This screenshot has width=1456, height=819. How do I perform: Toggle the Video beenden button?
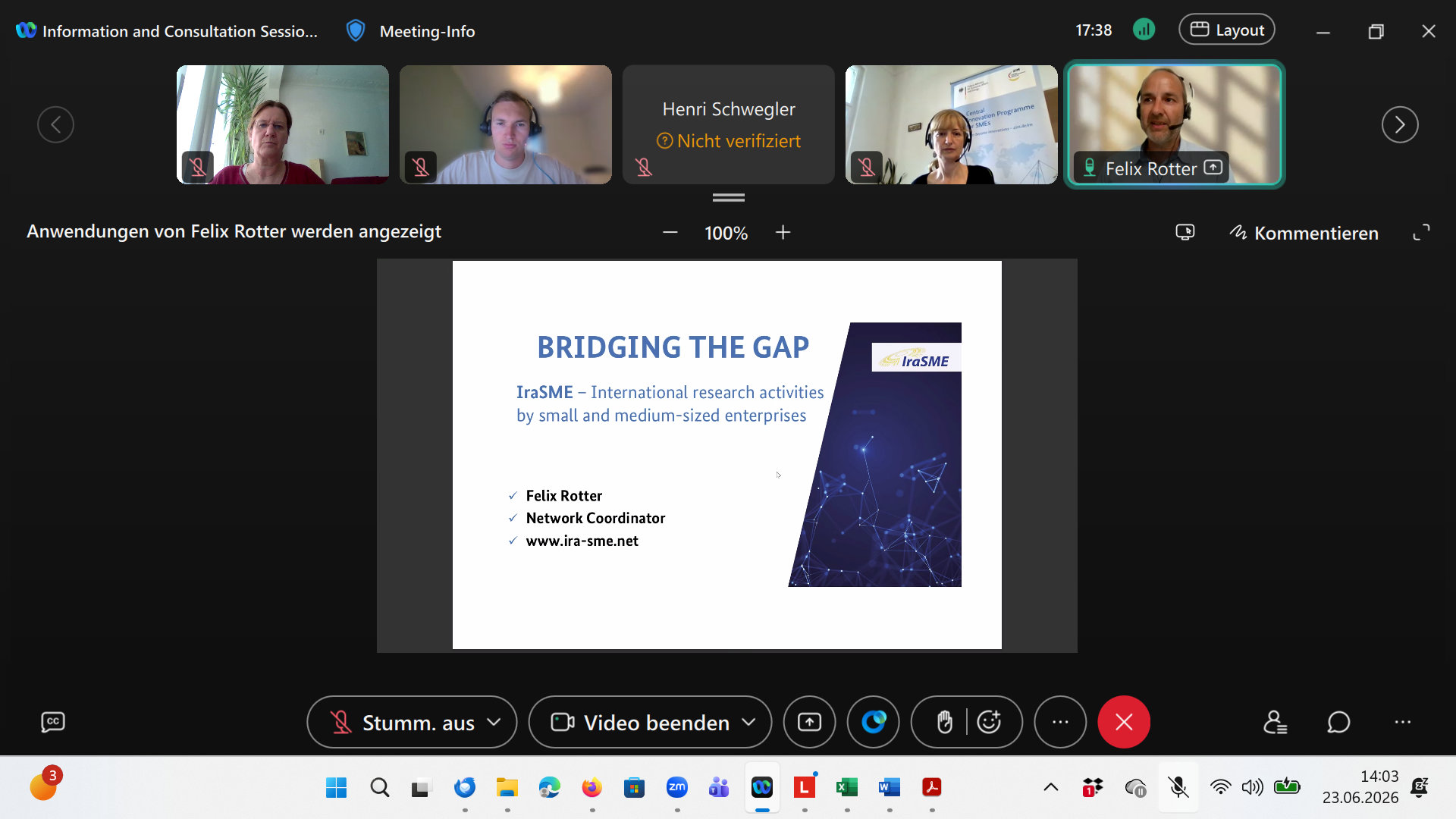[x=640, y=722]
